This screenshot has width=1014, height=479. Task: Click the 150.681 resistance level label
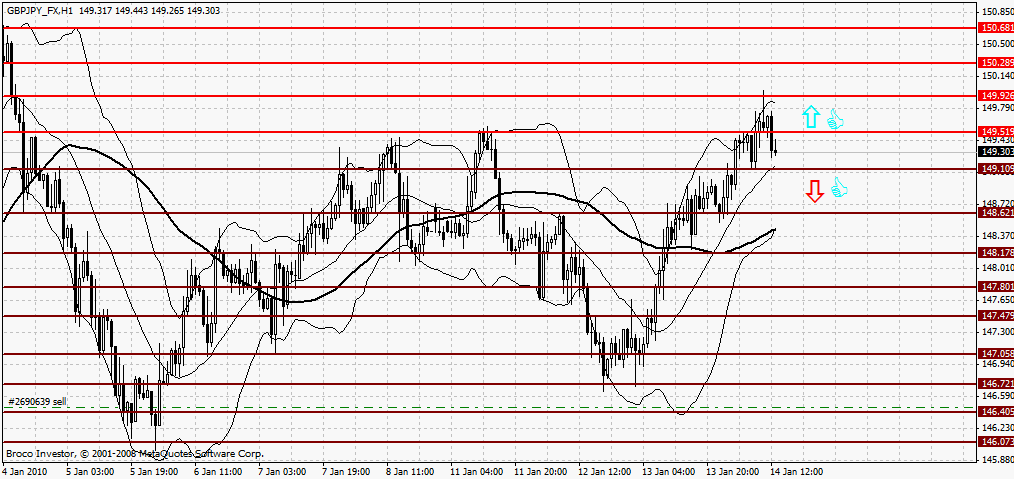[x=996, y=28]
